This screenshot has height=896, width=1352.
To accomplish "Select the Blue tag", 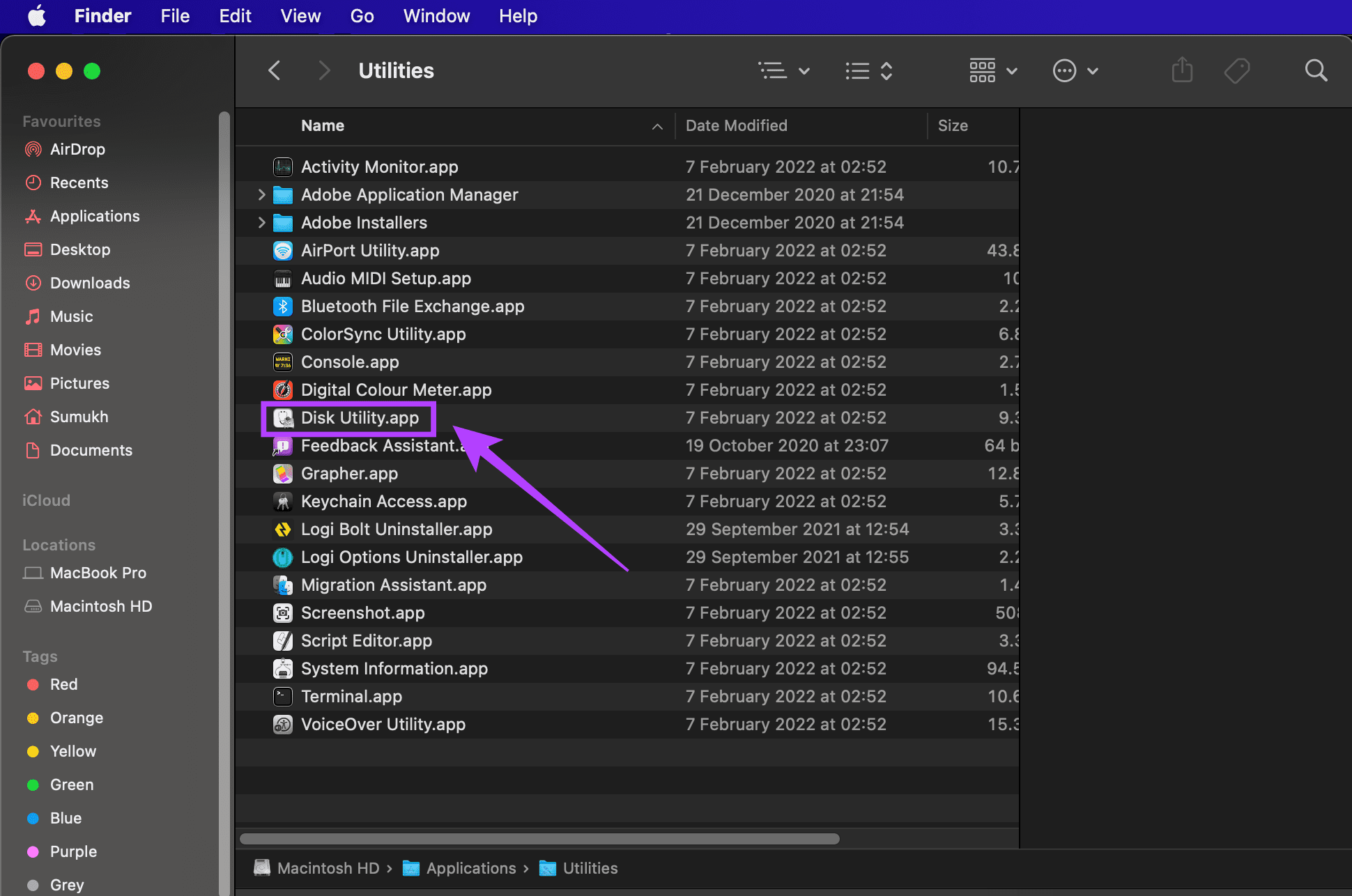I will pyautogui.click(x=66, y=818).
